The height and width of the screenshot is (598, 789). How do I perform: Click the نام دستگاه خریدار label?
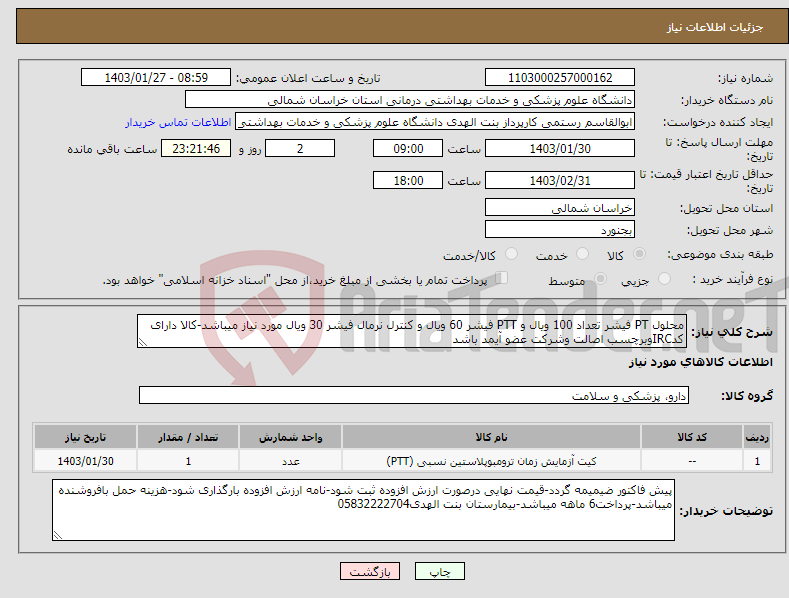point(727,100)
